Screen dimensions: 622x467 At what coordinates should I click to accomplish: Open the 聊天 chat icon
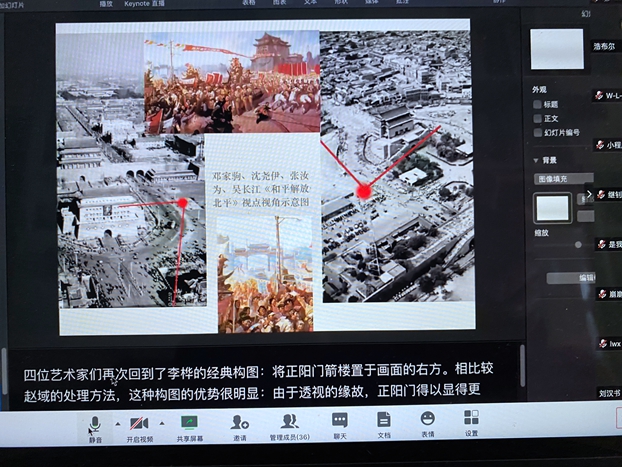[340, 420]
